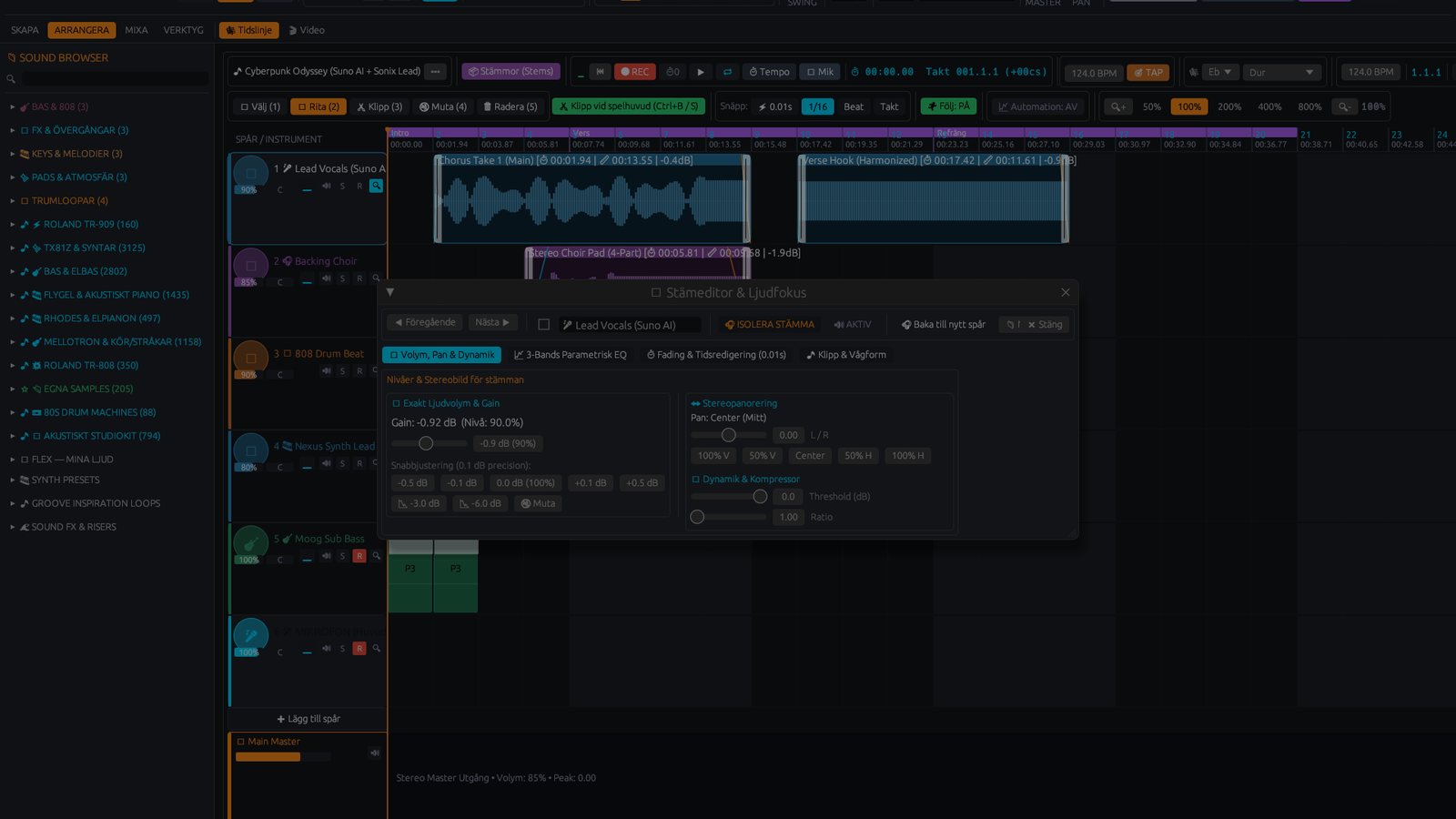This screenshot has width=1456, height=819.
Task: Open project options ellipsis button
Action: tap(436, 72)
